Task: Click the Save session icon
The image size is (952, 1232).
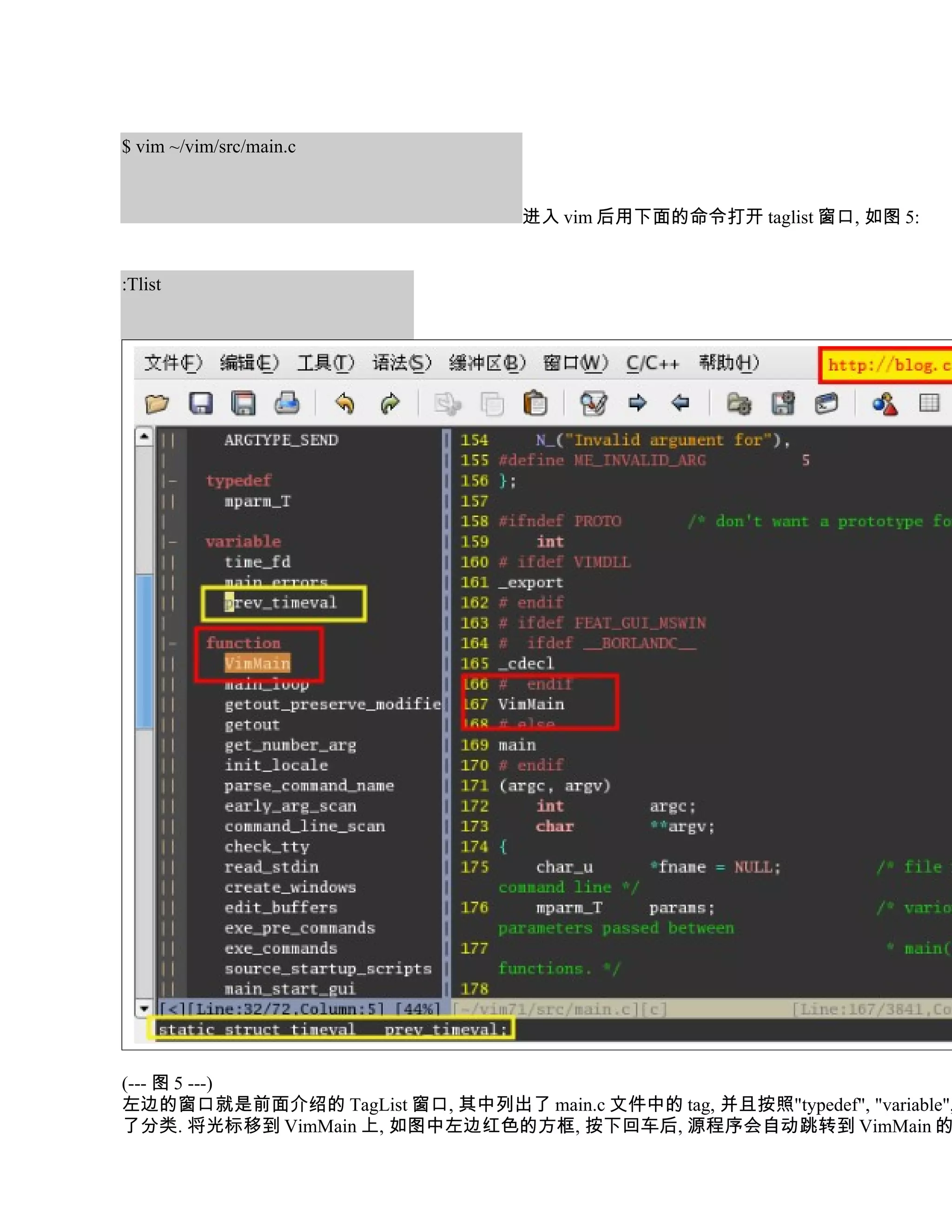Action: pyautogui.click(x=783, y=403)
